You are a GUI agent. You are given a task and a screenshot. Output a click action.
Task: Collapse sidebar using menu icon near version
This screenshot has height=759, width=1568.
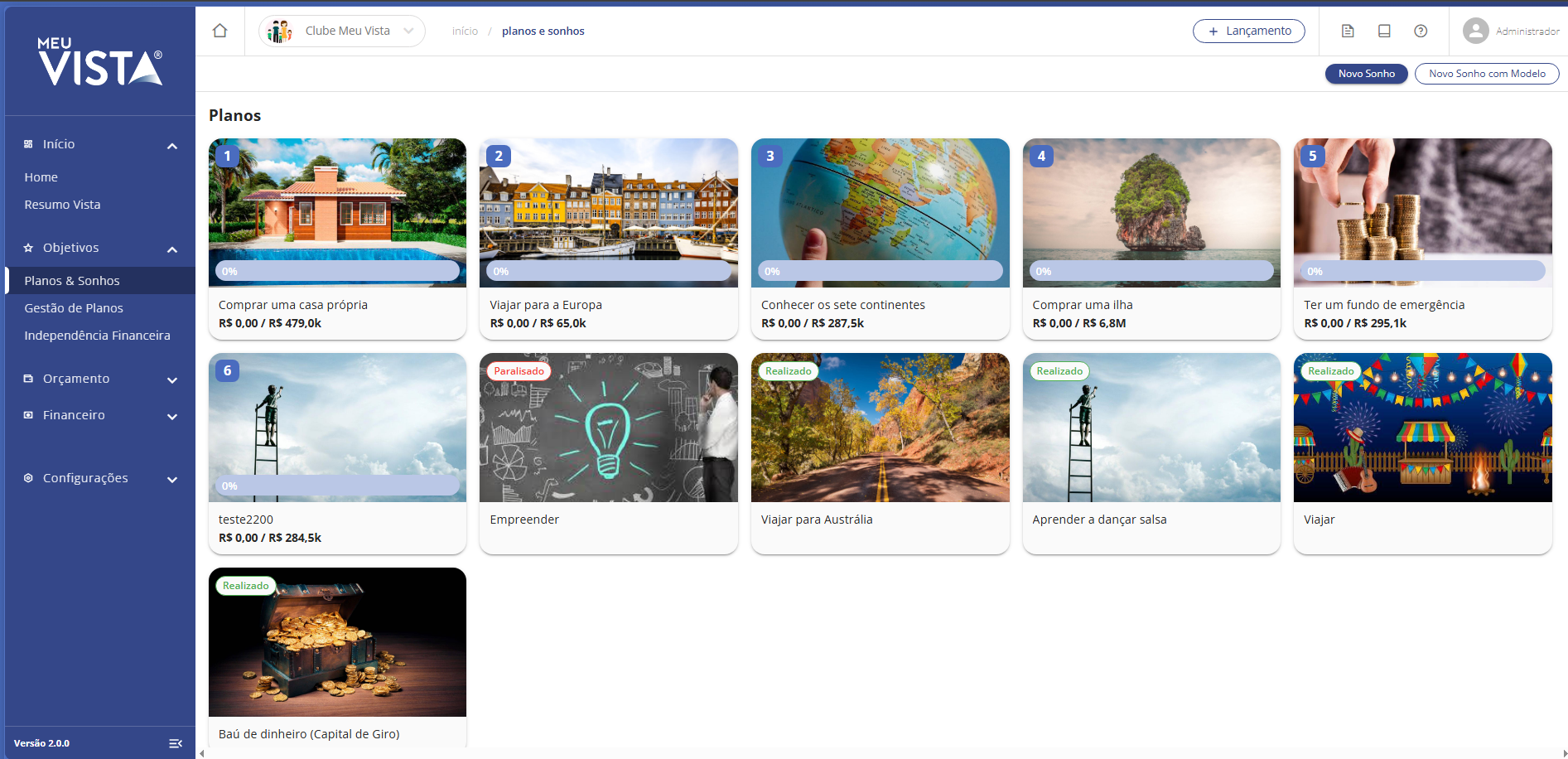tap(176, 743)
